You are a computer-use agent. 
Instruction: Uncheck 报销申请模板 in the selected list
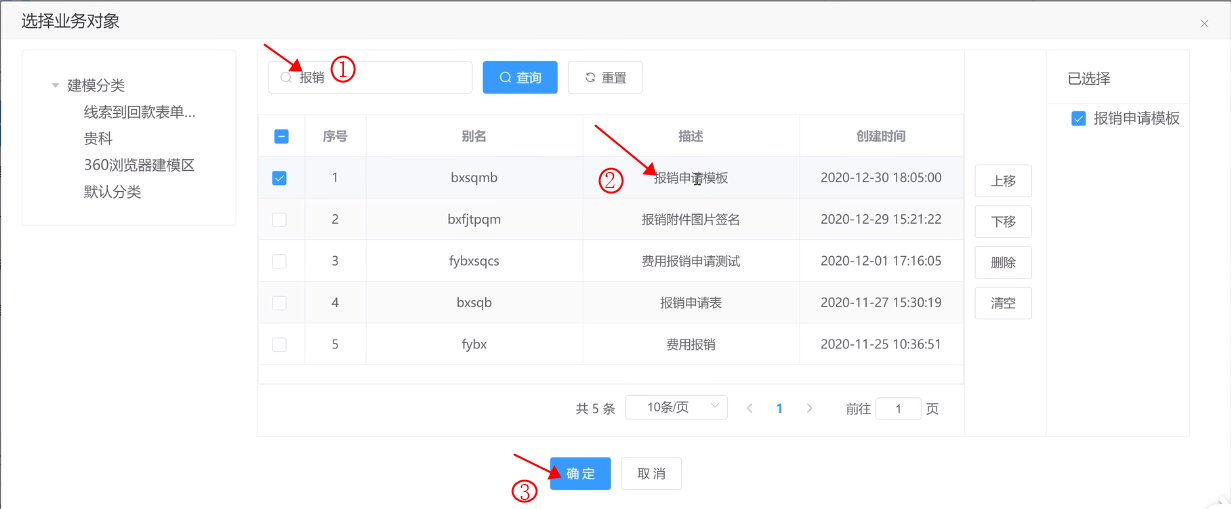click(x=1078, y=118)
